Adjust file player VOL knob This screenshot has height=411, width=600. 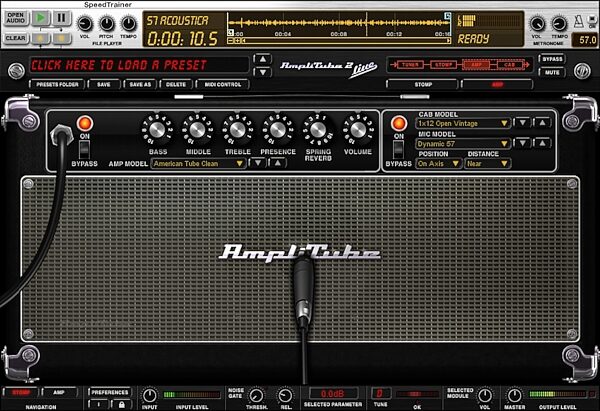point(85,24)
